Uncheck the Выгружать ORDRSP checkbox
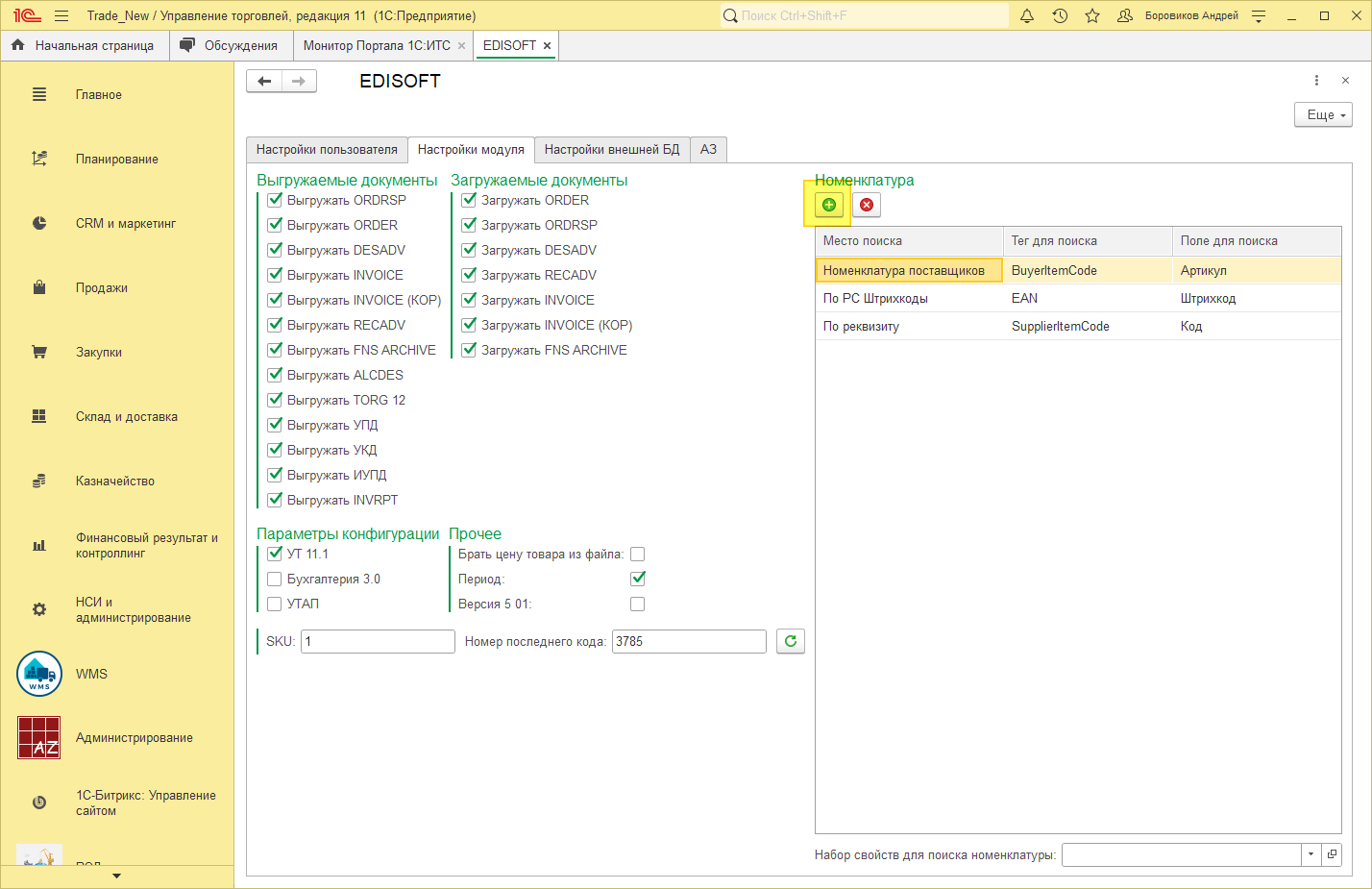Screen dimensions: 1372x889 coord(275,200)
